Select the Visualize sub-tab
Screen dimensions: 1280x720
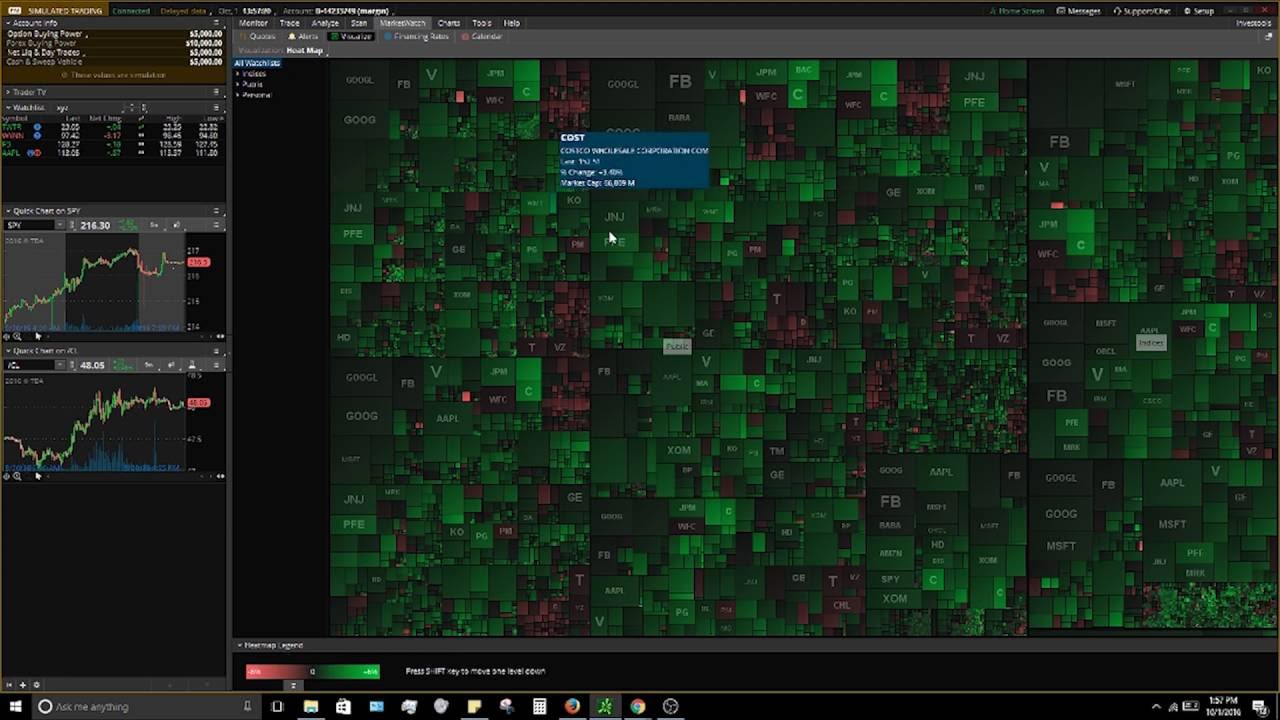(351, 36)
